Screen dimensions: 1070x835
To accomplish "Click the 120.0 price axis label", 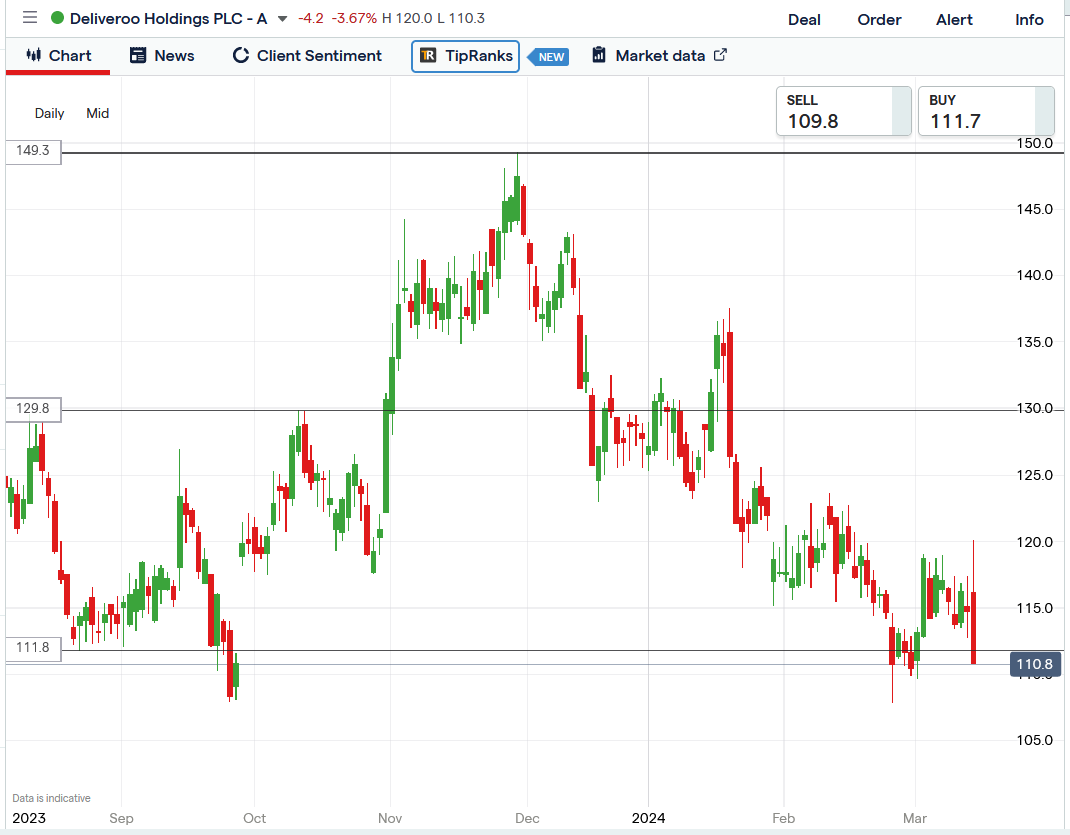I will point(1035,542).
